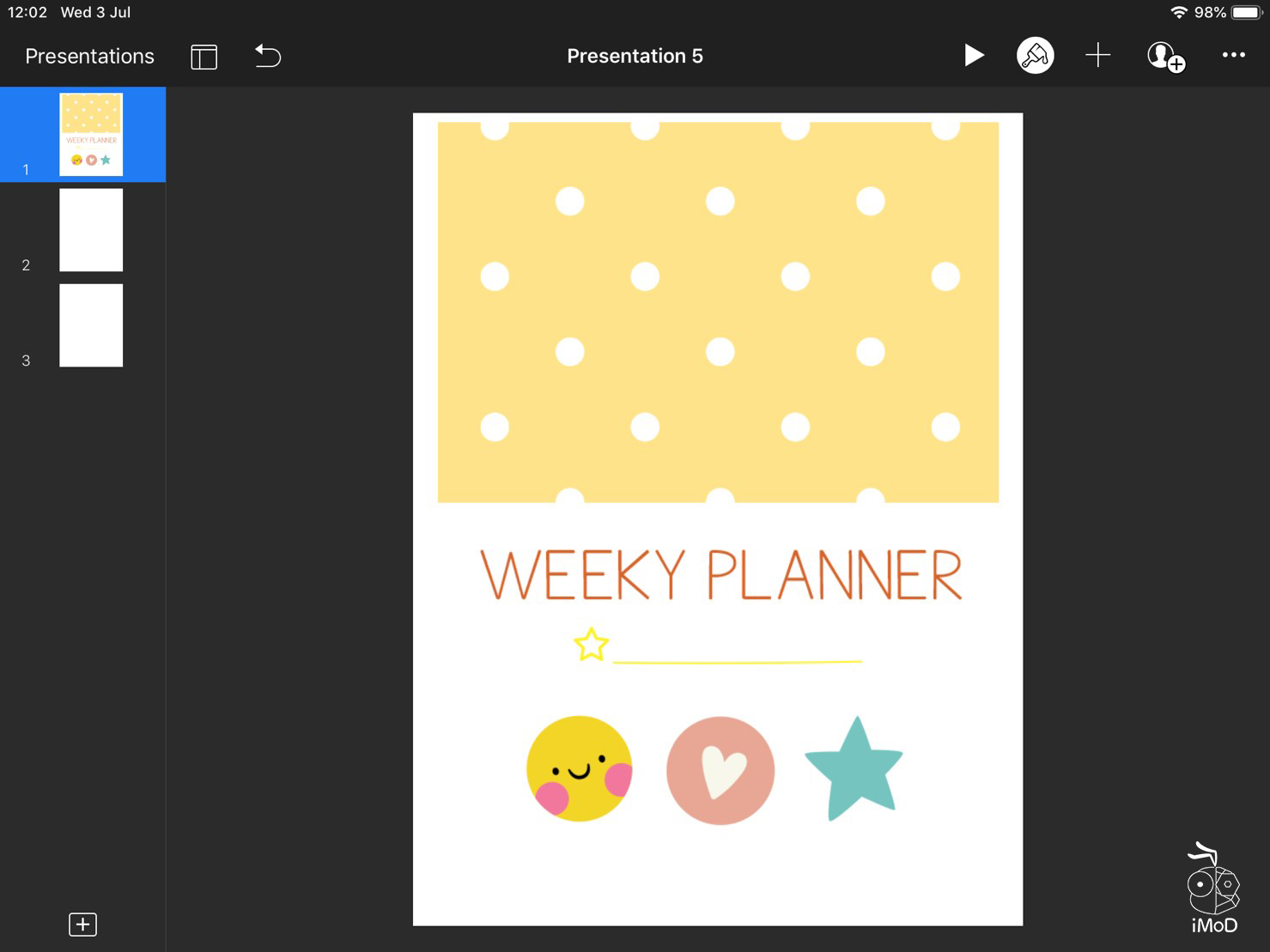Select the pink heart circle image
1270x952 pixels.
click(720, 770)
